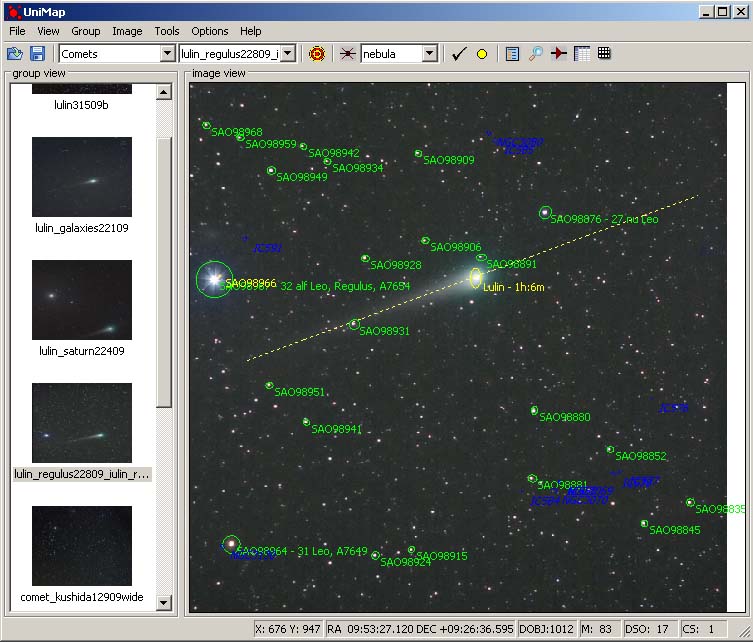Click the yellow circle toolbar icon
The width and height of the screenshot is (753, 642).
tap(482, 54)
